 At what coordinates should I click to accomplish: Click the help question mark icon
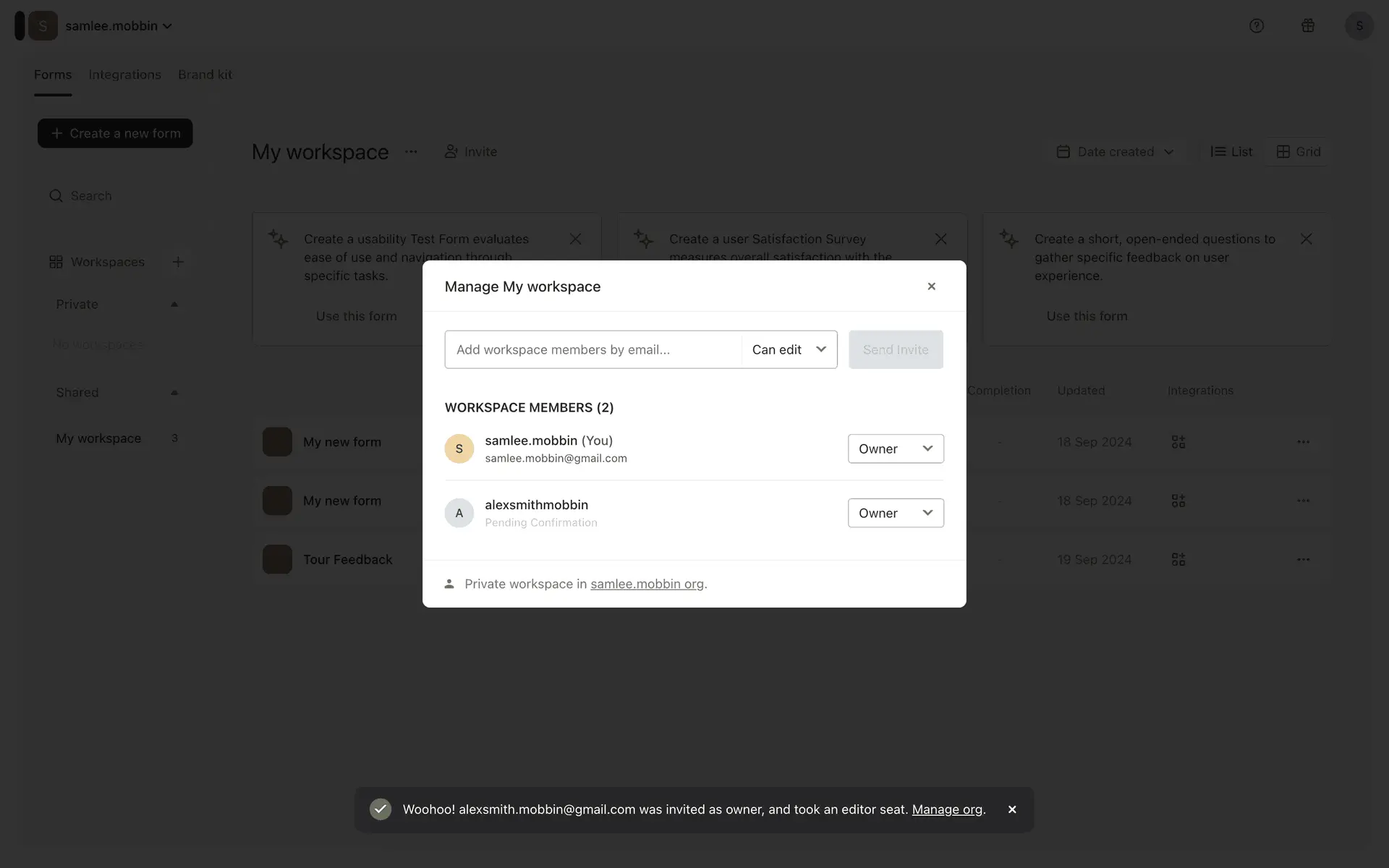pyautogui.click(x=1257, y=26)
